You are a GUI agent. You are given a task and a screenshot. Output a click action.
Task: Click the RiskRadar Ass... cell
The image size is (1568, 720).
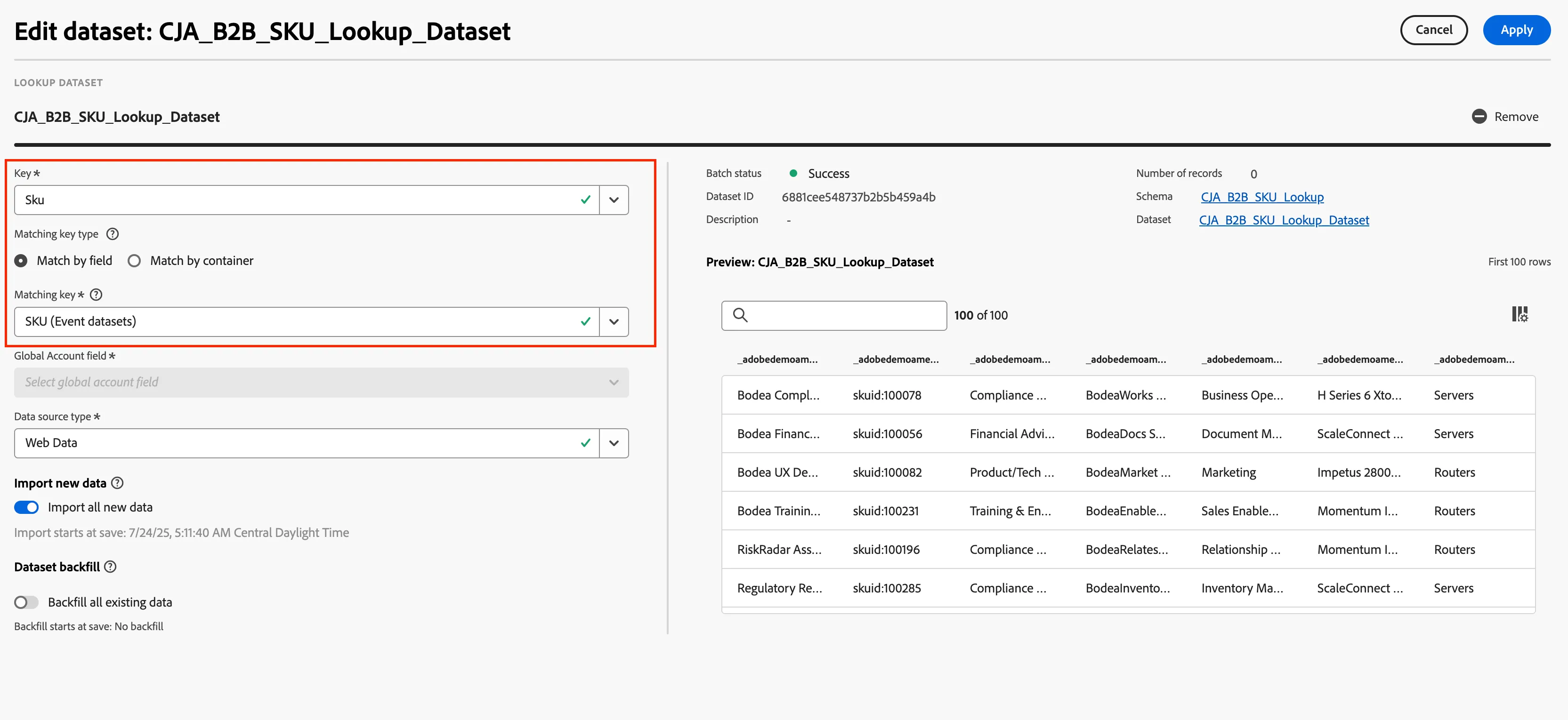779,550
